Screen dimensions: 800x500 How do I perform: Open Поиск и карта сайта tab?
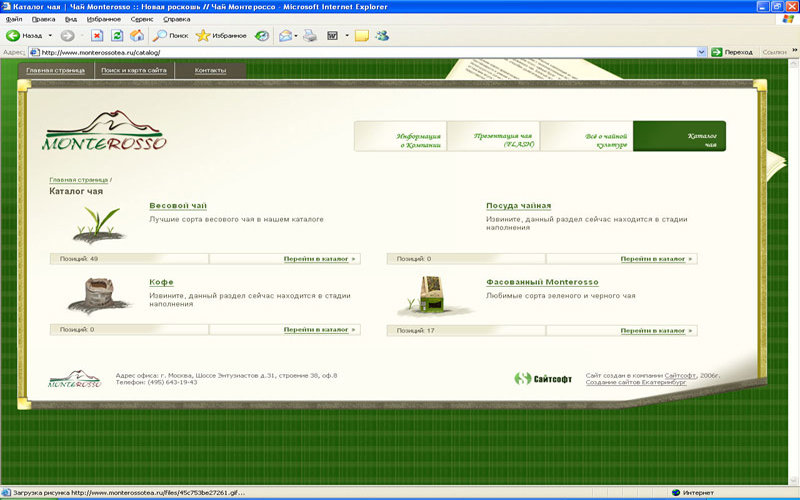point(134,70)
